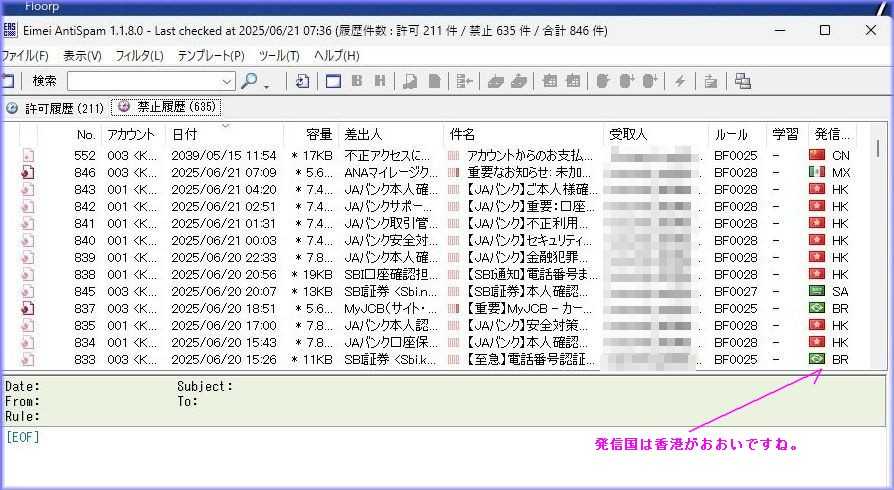Screen dimensions: 894x490
Task: Select date 2039/05/15 11:54
Action: point(224,155)
